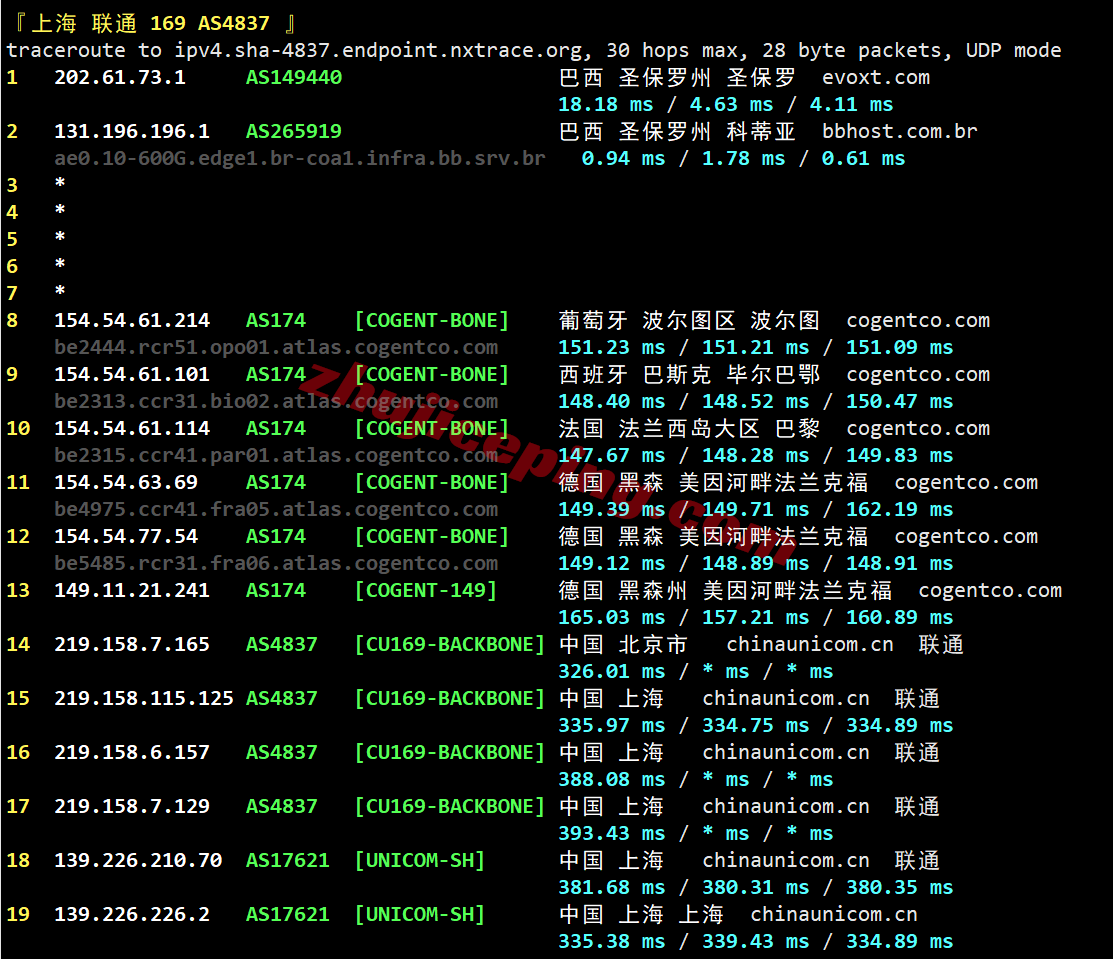The width and height of the screenshot is (1113, 959).
Task: Click IP address 219.158.7.129
Action: tap(132, 806)
